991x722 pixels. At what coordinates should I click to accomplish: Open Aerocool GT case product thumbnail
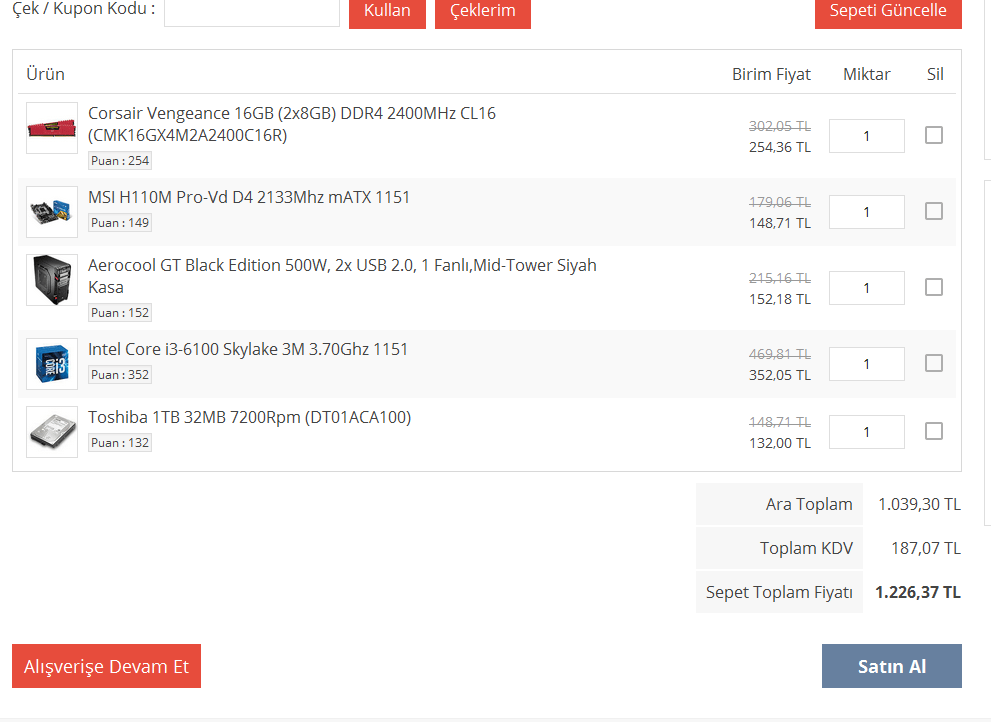tap(52, 280)
